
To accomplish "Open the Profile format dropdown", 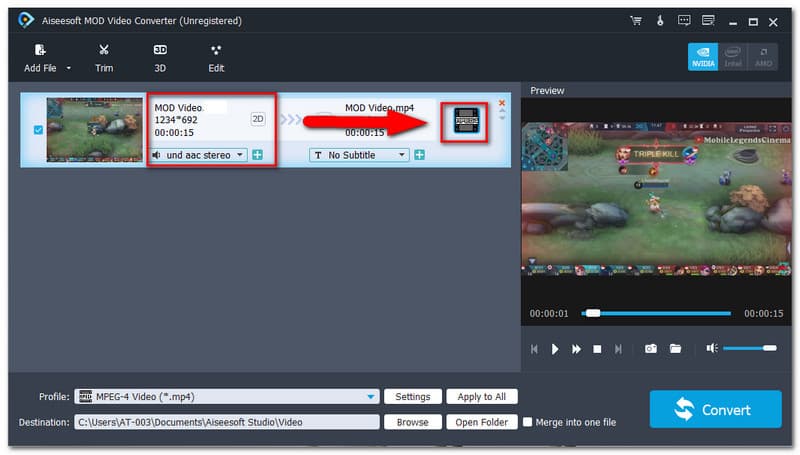I will coord(227,397).
